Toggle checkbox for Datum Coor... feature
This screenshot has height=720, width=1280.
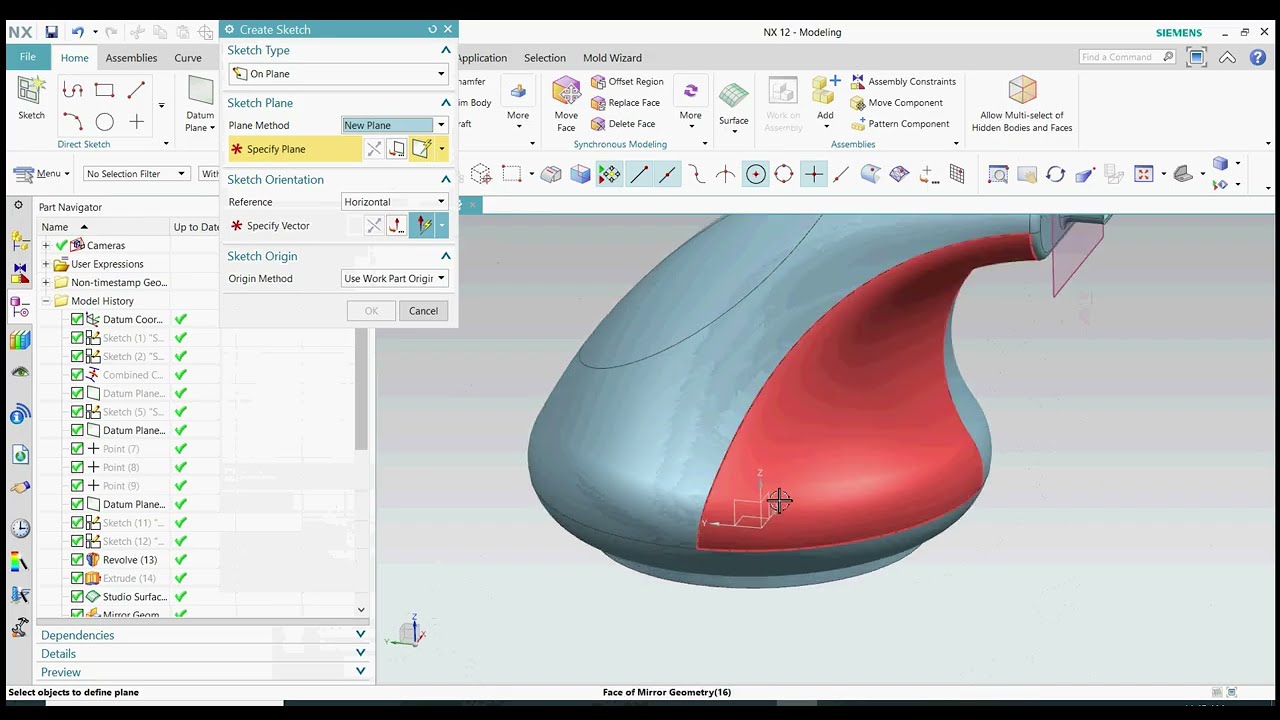[77, 320]
